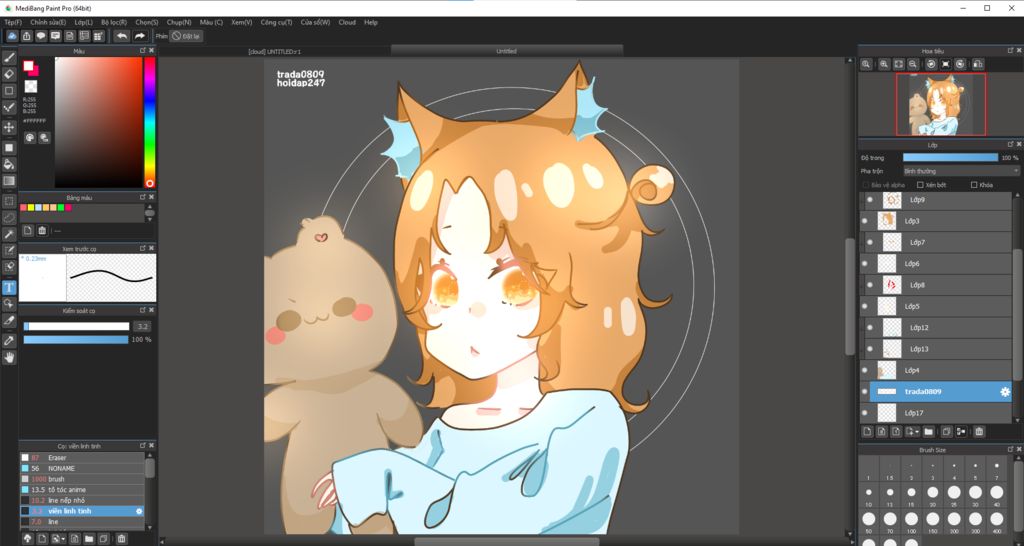Select the NONAME brush preset

tap(82, 468)
